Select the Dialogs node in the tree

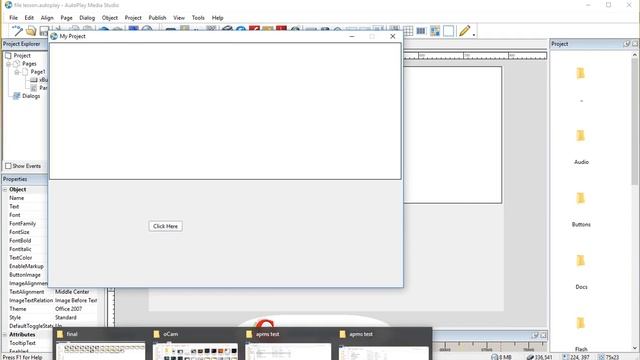(31, 96)
